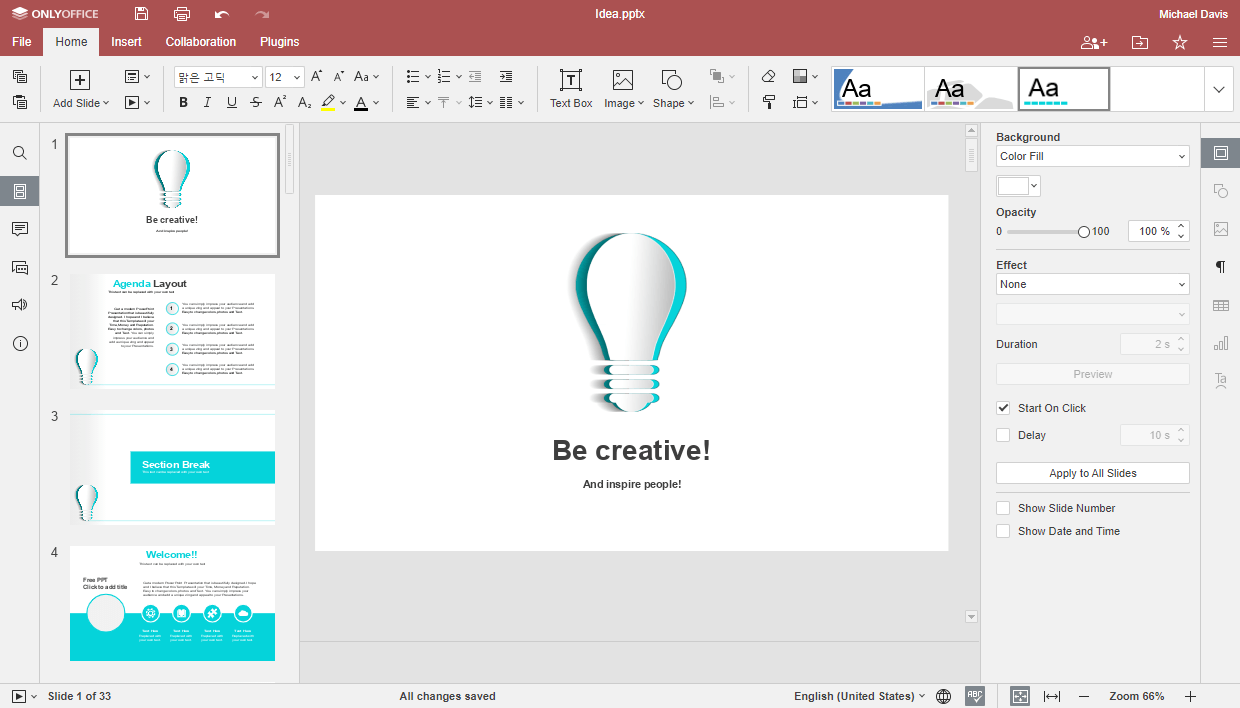Click the Print icon in title bar

tap(181, 14)
